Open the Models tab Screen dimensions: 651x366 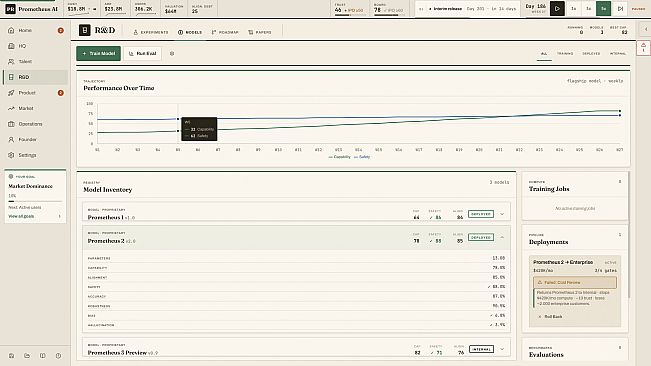point(190,32)
